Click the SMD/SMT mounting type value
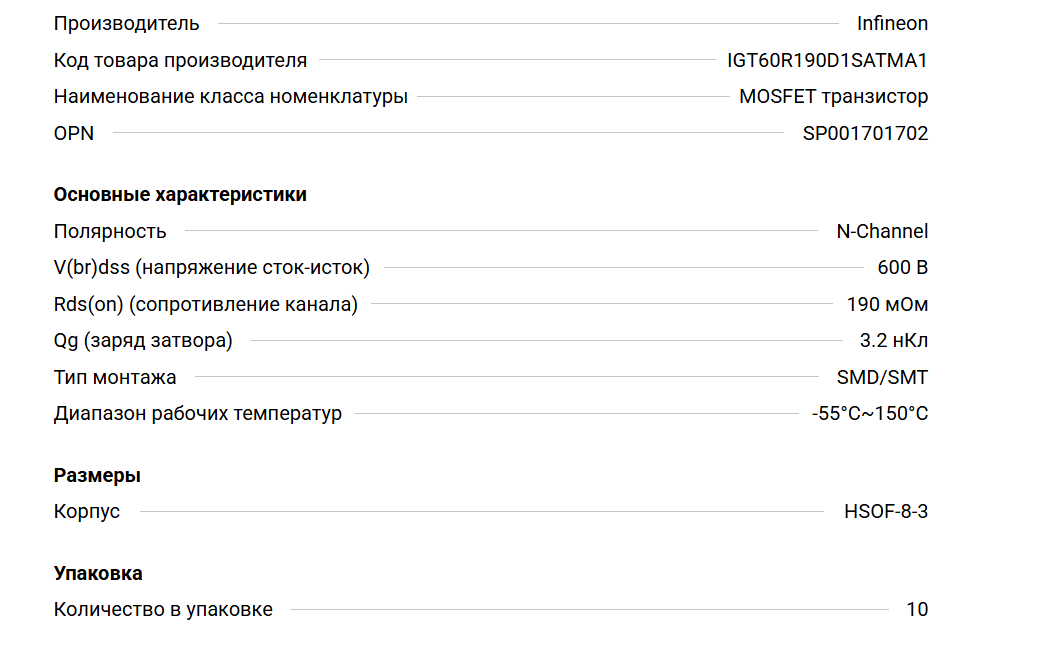The width and height of the screenshot is (1059, 648). point(882,378)
